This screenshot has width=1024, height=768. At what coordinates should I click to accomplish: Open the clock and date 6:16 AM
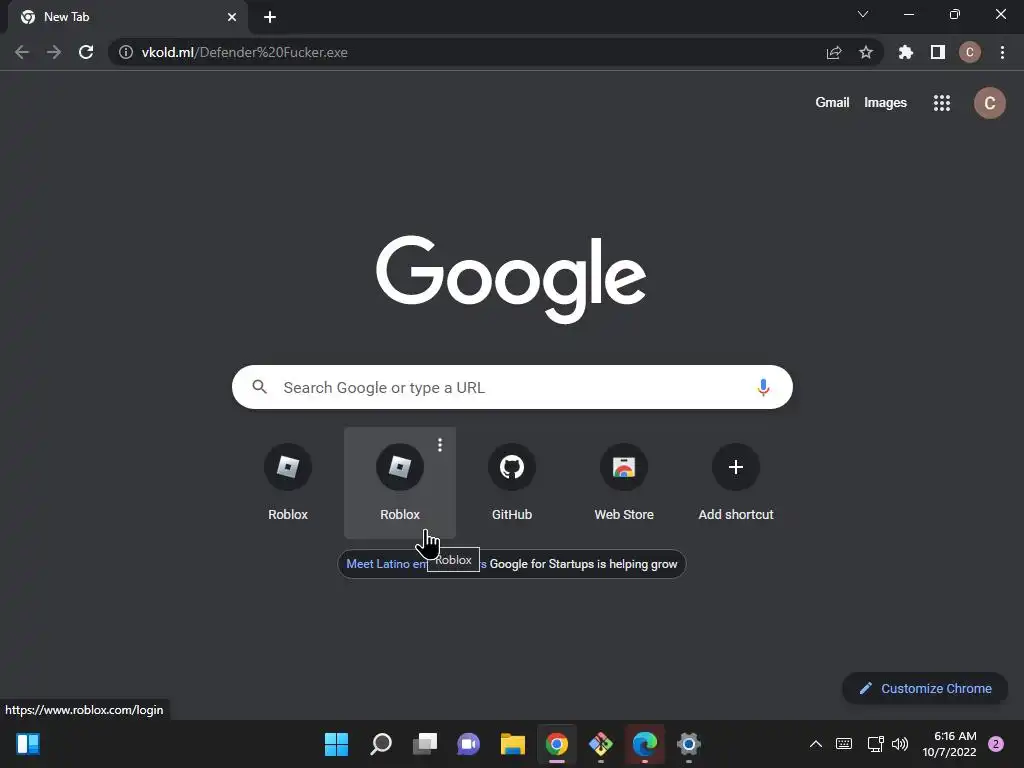949,744
